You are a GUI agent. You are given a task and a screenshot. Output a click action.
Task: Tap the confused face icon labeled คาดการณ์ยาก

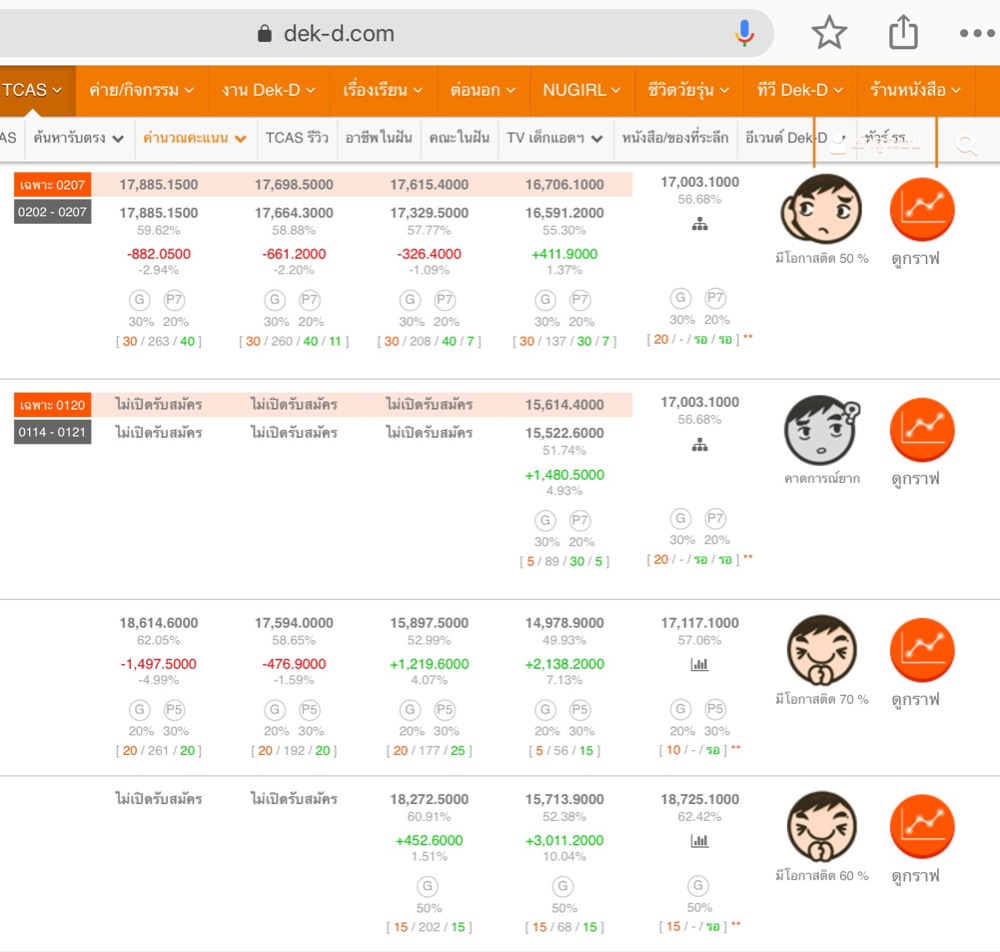(x=820, y=430)
